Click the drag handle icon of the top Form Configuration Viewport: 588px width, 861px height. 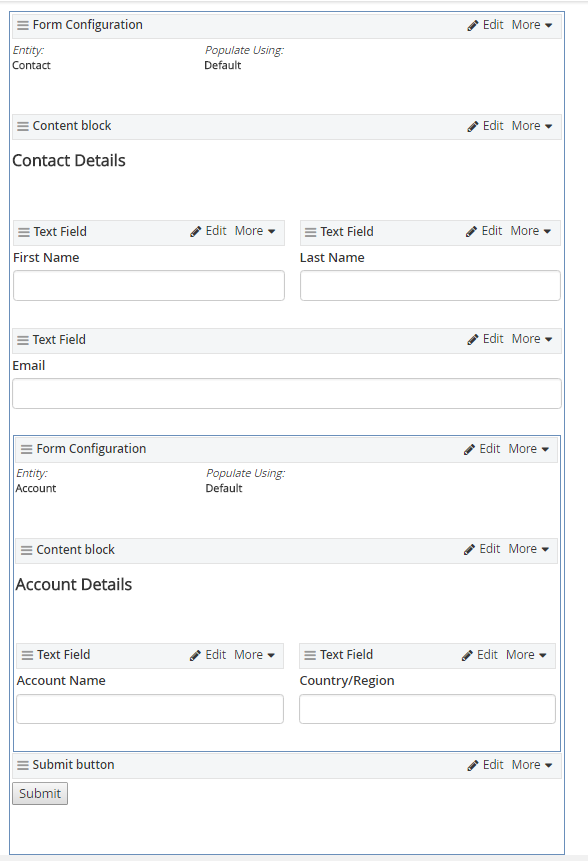click(x=23, y=25)
